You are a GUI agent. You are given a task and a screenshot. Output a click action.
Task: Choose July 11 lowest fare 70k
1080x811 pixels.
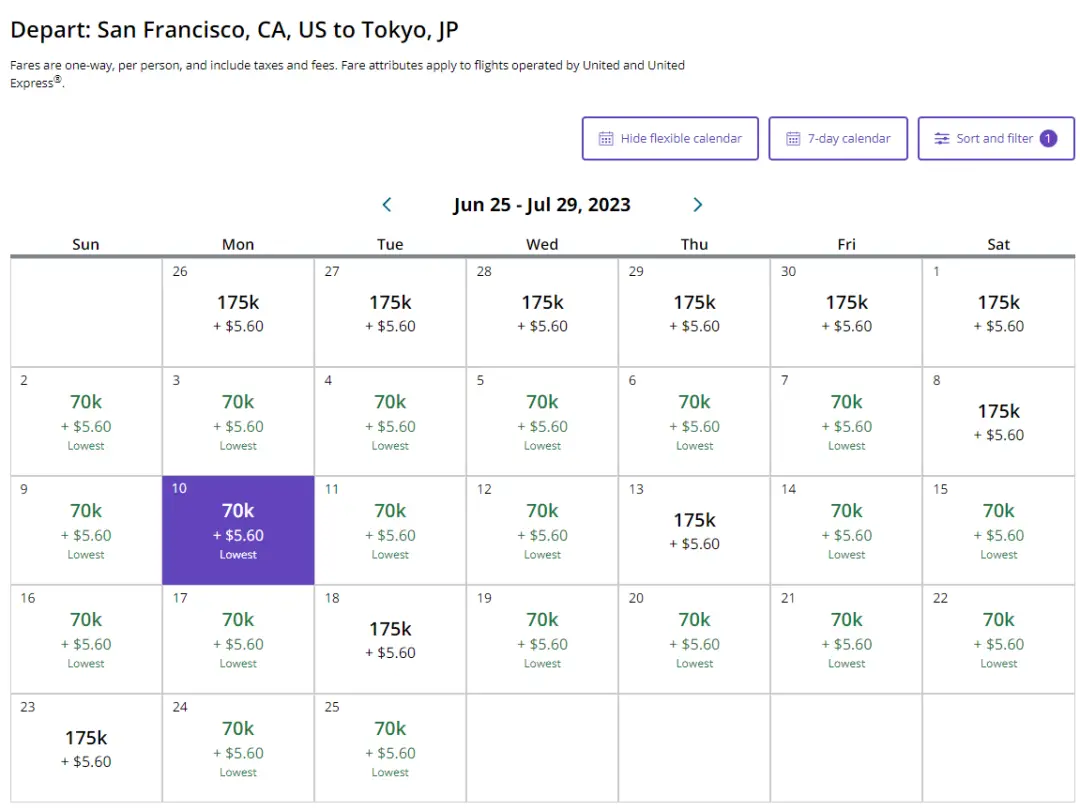[x=391, y=531]
